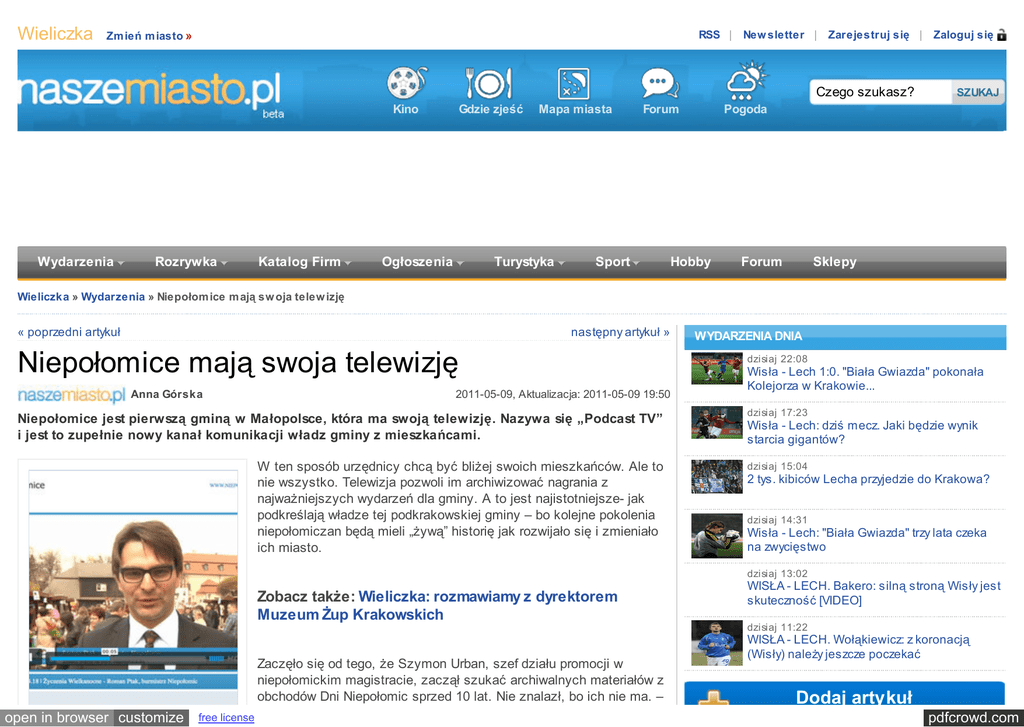Click the Forum speech bubble icon
This screenshot has height=727, width=1024.
(x=659, y=82)
